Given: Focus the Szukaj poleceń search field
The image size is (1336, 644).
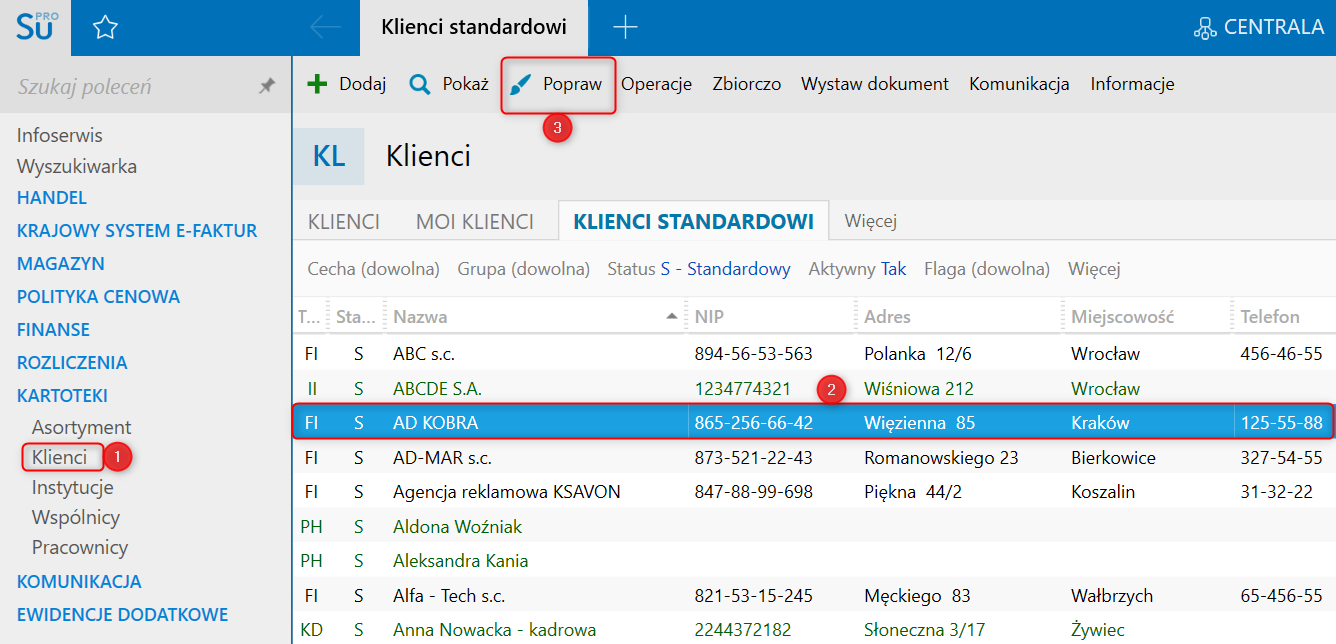Looking at the screenshot, I should click(130, 87).
